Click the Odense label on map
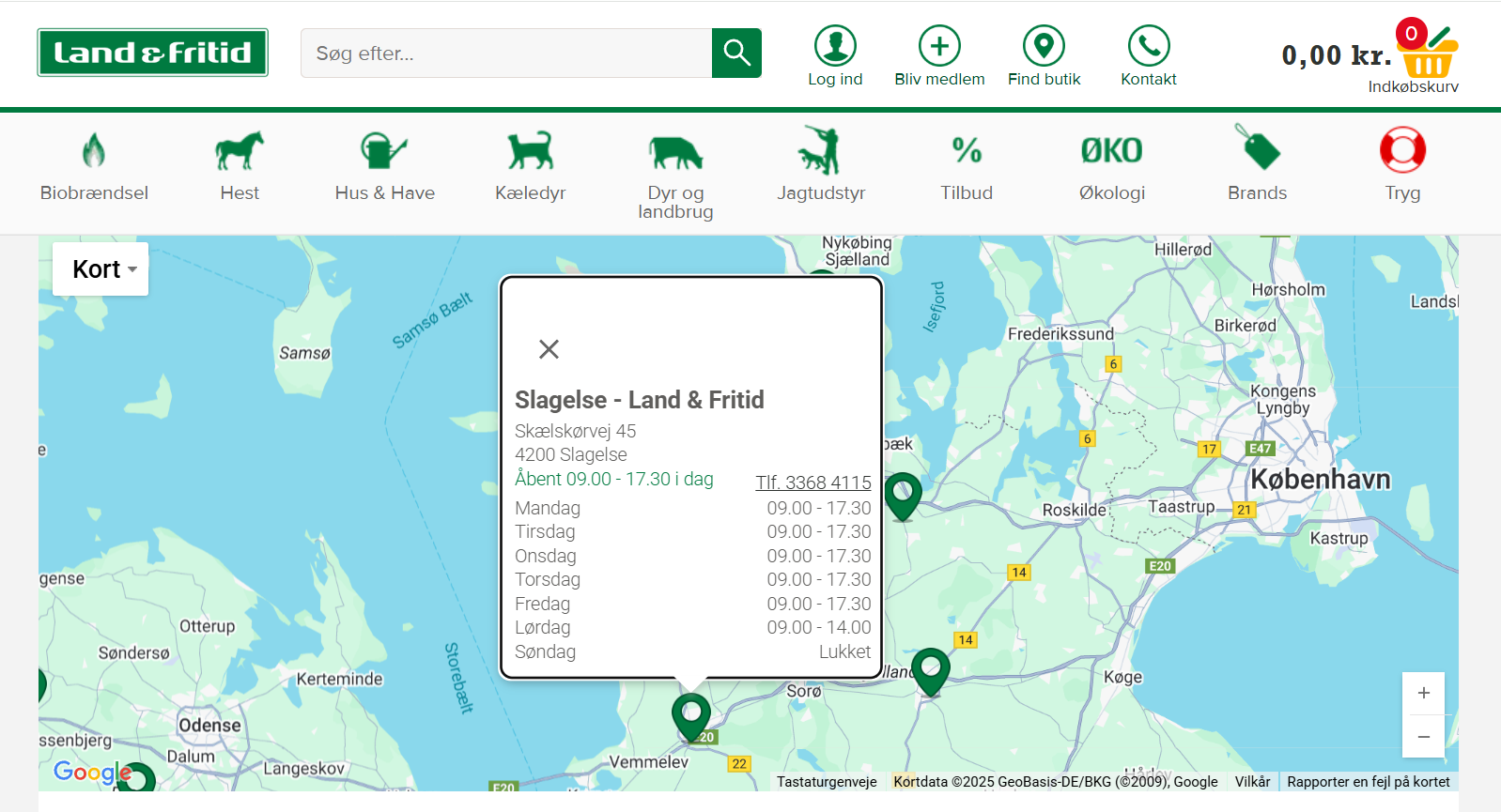This screenshot has height=812, width=1501. coord(210,726)
